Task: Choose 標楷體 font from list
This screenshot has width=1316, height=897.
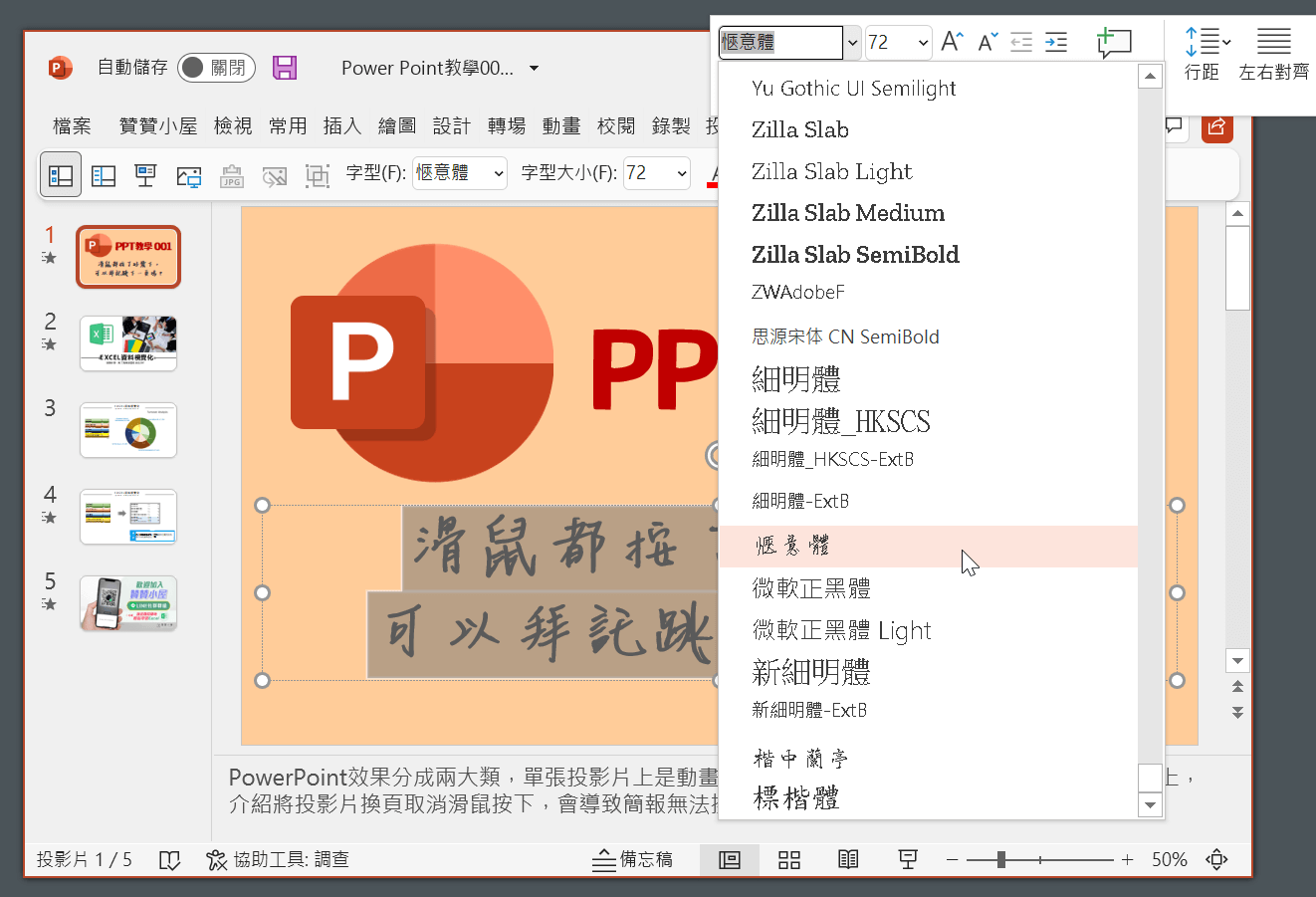Action: click(928, 798)
